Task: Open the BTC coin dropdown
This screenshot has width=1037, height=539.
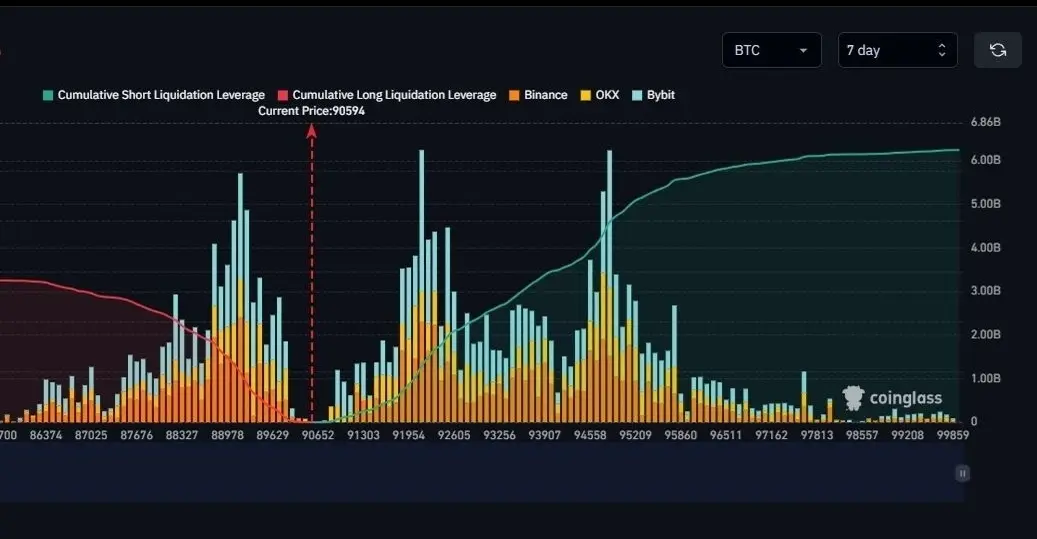Action: (x=772, y=50)
